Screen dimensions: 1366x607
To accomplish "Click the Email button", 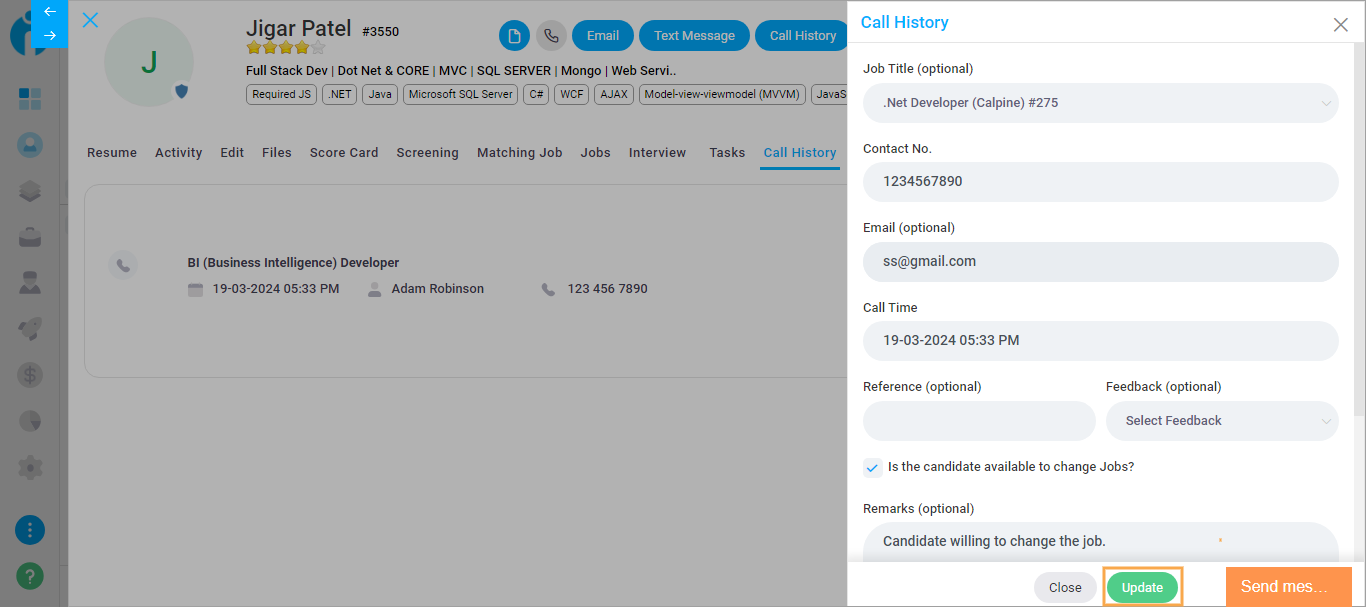I will (603, 35).
